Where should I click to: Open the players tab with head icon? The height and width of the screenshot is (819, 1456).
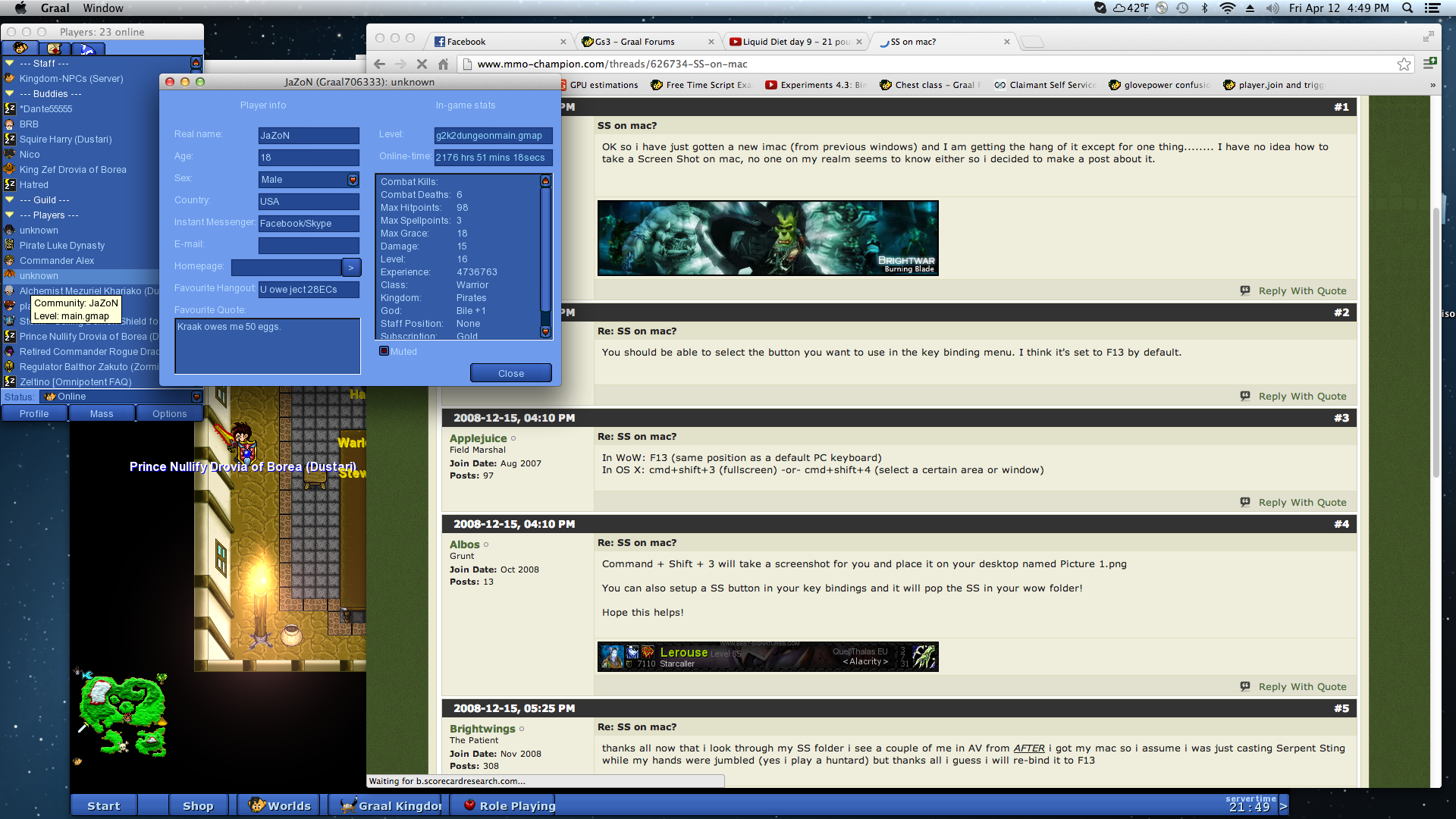pos(20,49)
